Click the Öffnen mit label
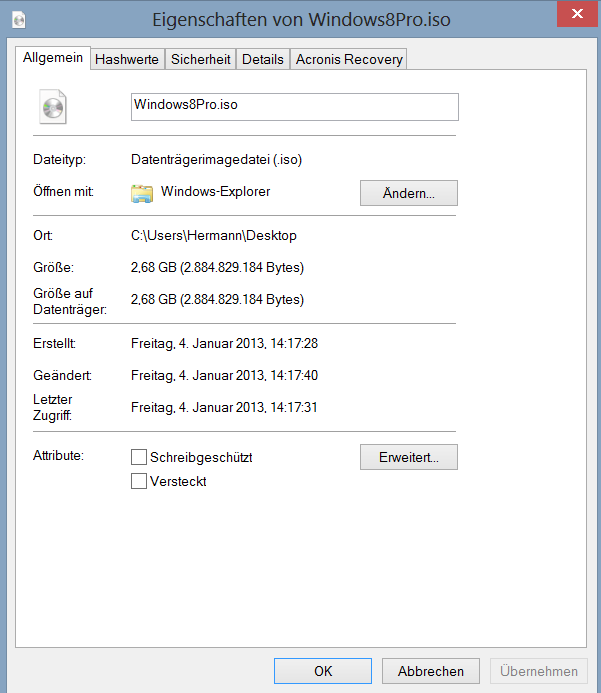601x693 pixels. coord(63,191)
